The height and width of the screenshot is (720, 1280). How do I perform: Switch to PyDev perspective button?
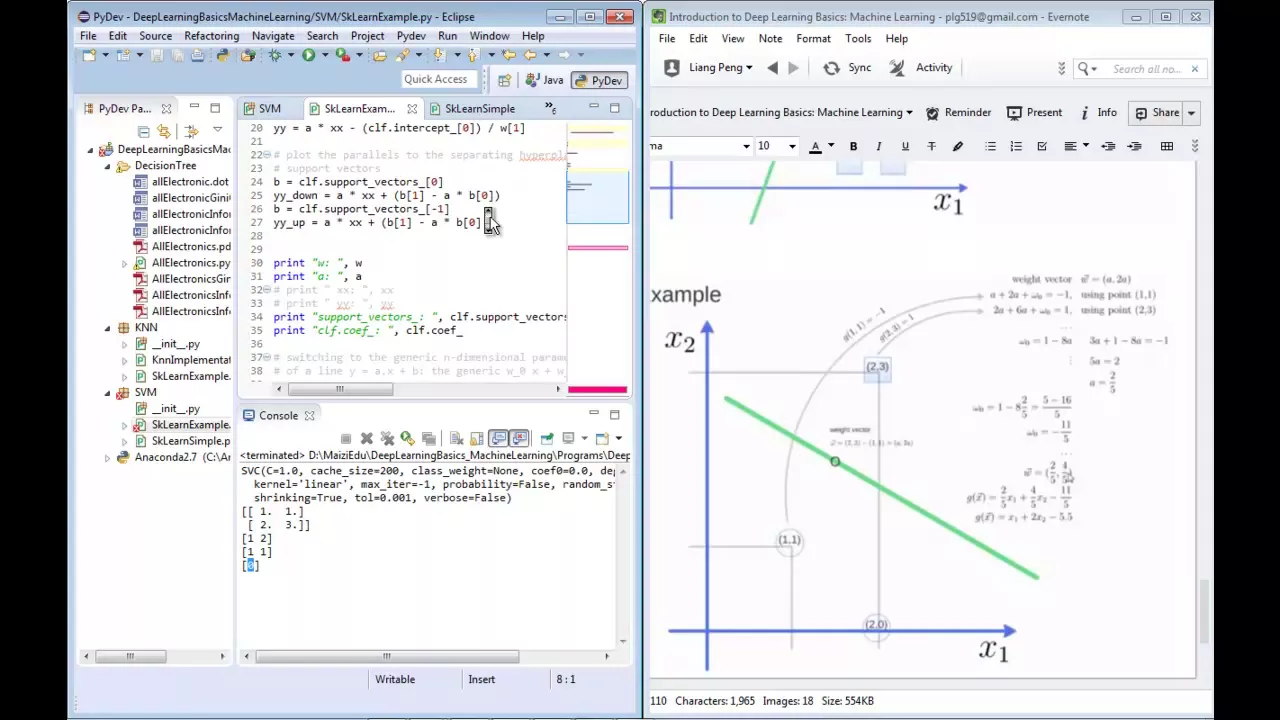click(598, 81)
